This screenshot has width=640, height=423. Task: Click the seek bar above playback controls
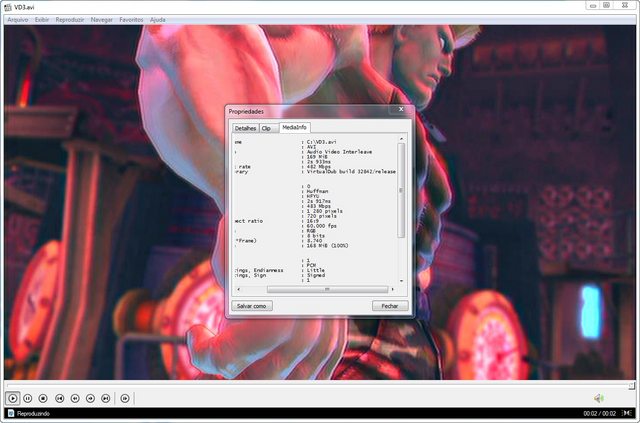(320, 385)
